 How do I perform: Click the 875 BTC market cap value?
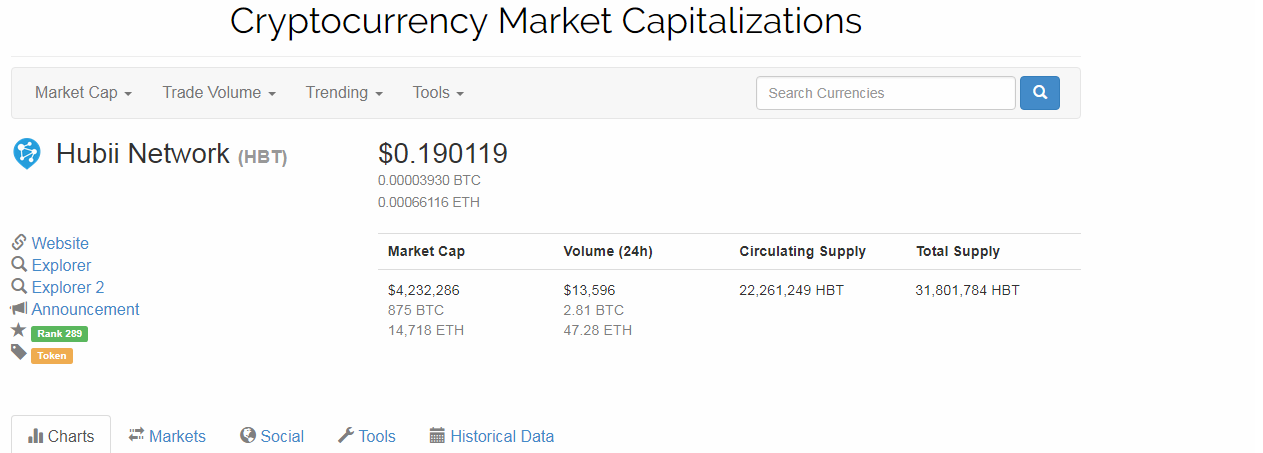pyautogui.click(x=416, y=310)
